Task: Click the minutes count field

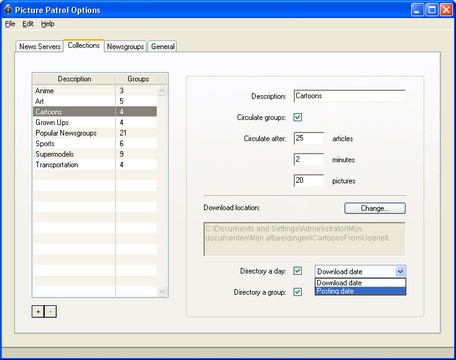Action: (309, 159)
